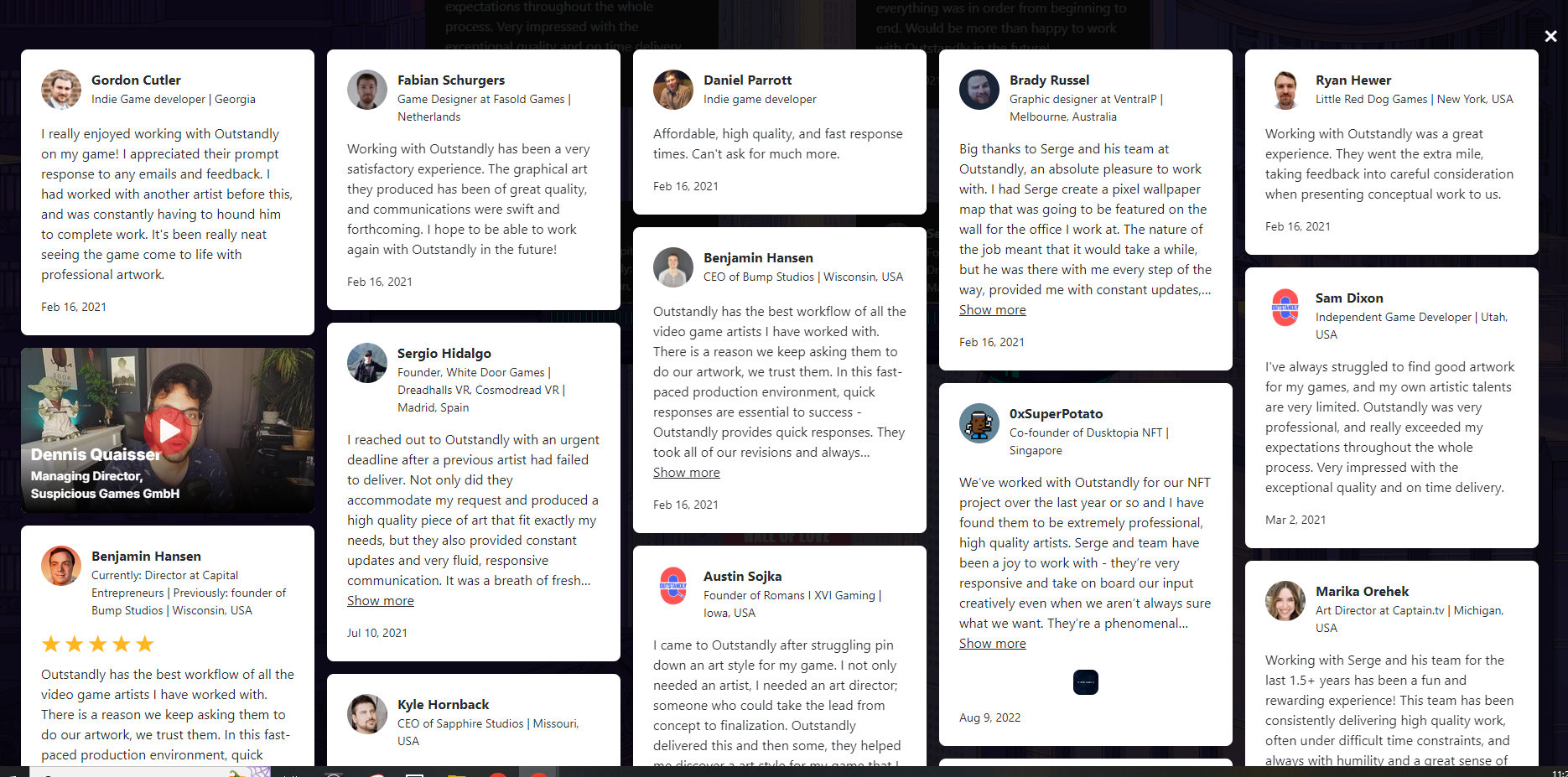Click Fabian Schurgers' profile photo

click(367, 90)
